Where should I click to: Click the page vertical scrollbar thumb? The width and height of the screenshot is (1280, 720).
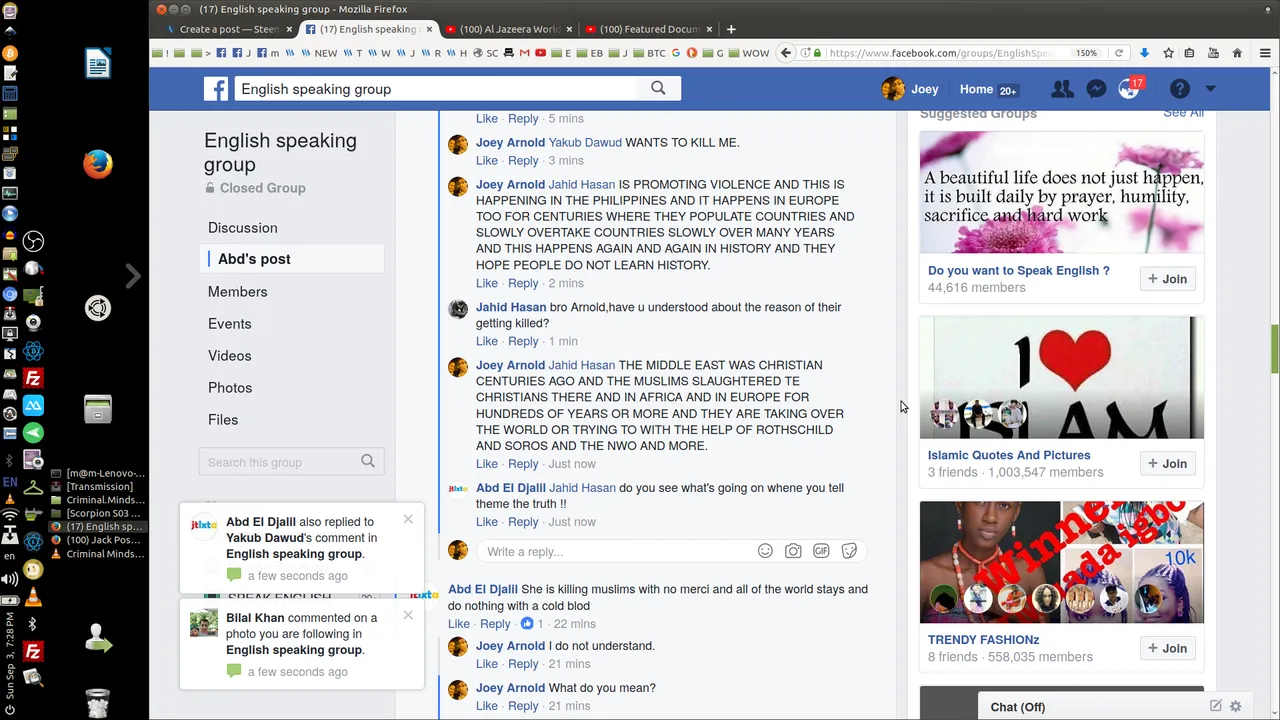[1274, 350]
